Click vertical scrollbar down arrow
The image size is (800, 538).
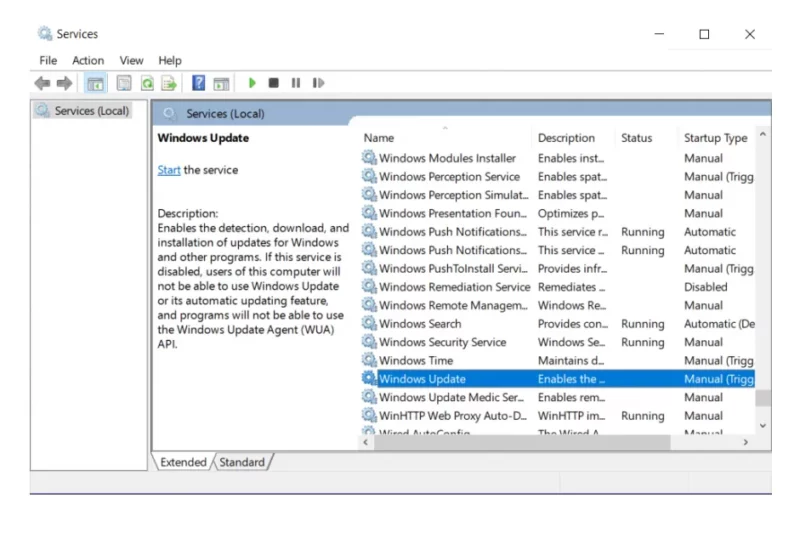(763, 426)
